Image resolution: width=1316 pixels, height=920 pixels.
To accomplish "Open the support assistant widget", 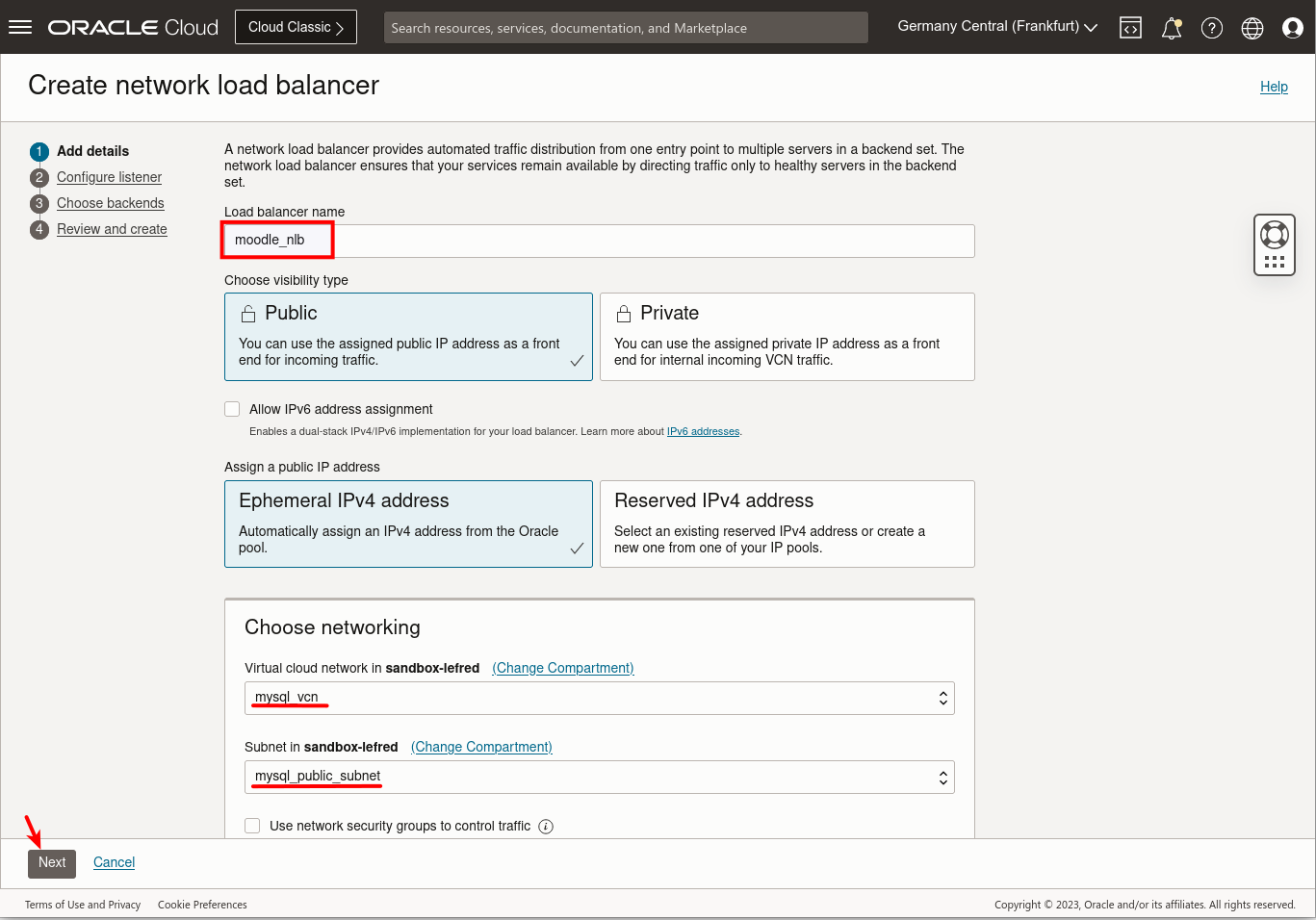I will point(1274,243).
